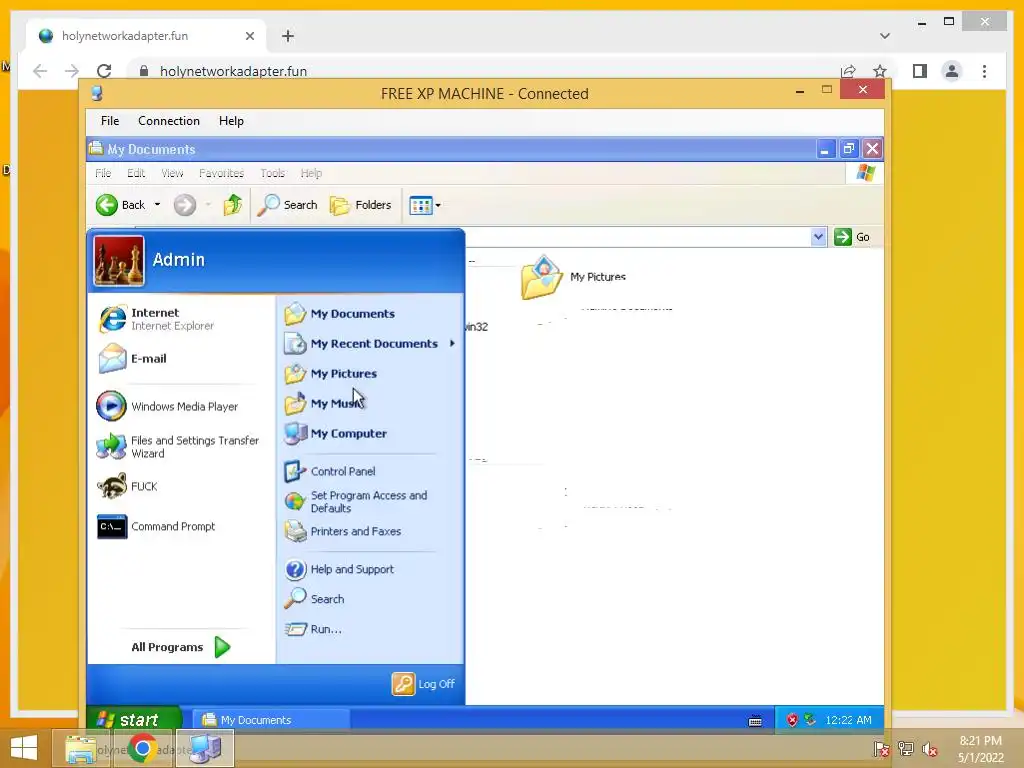Screen dimensions: 1024x768
Task: Open Favorites menu in My Documents
Action: 221,173
